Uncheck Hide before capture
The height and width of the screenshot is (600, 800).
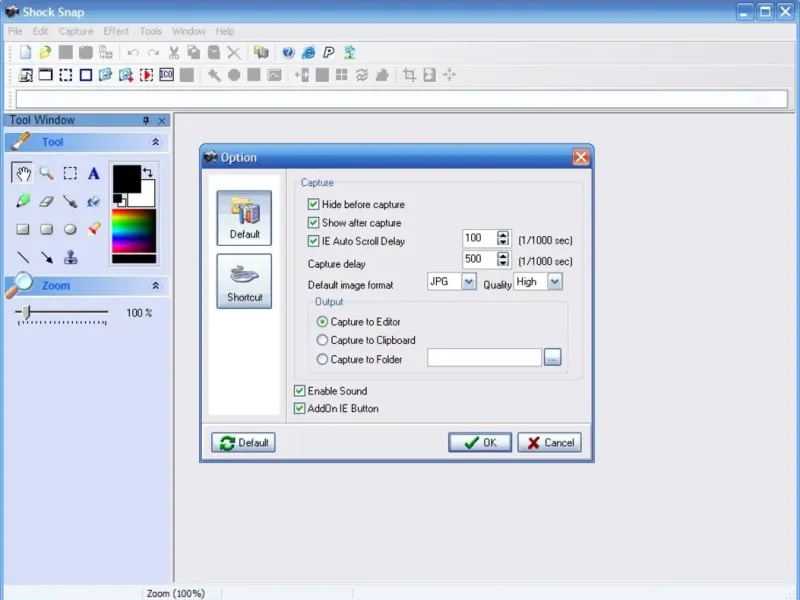tap(313, 204)
